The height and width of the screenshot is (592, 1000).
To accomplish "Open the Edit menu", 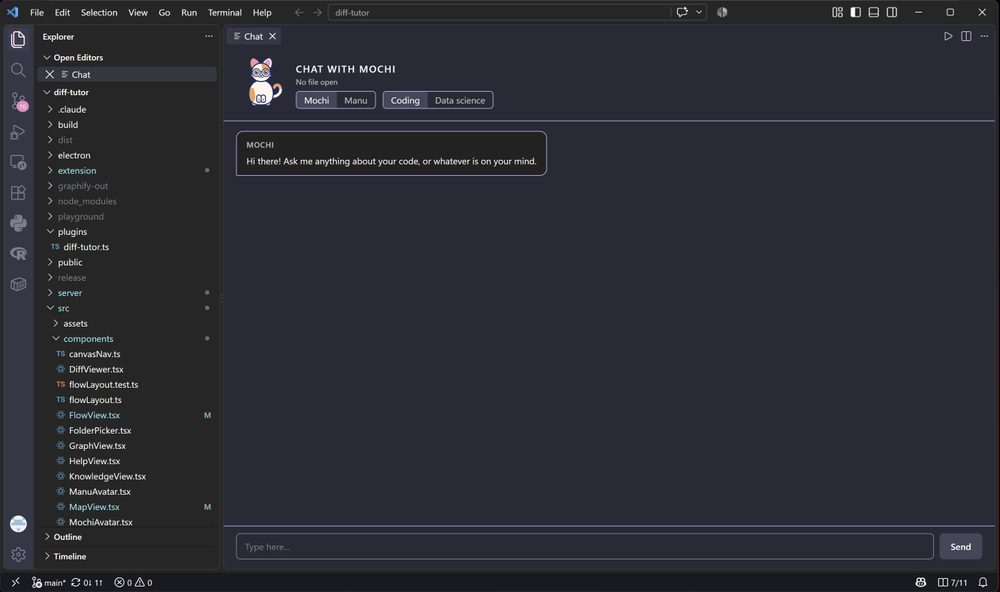I will tap(62, 12).
